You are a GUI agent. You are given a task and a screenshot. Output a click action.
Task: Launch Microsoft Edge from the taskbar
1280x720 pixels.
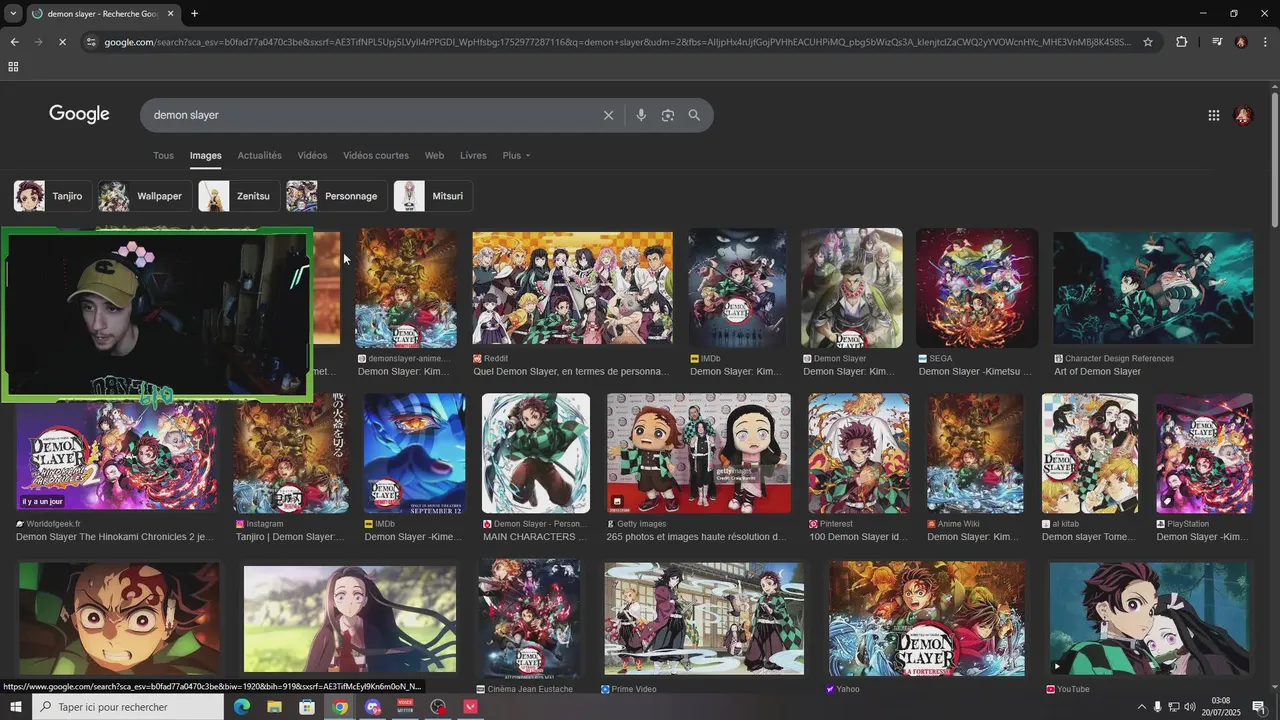242,707
